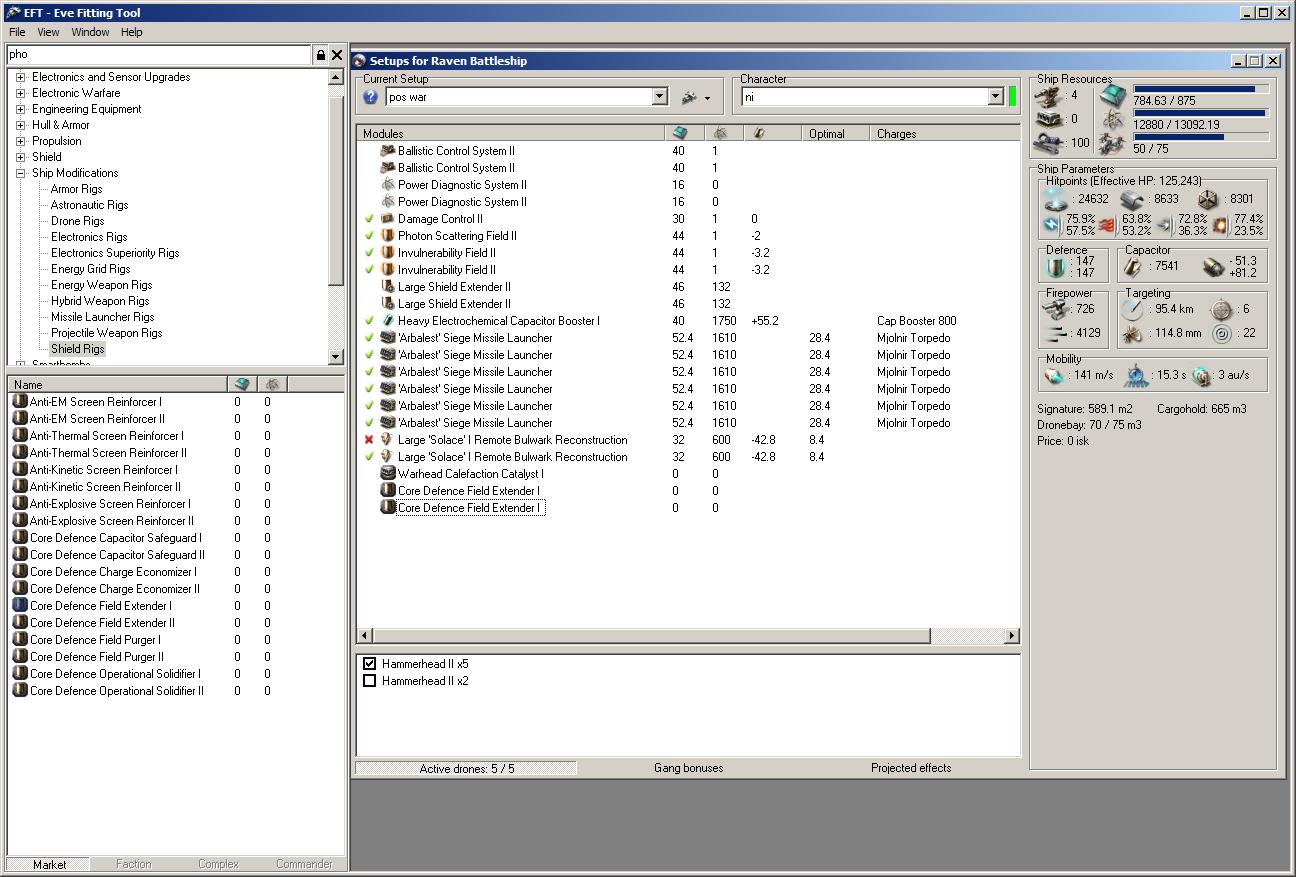1296x877 pixels.
Task: Click the warp speed icon showing 3 au/s
Action: point(1200,376)
